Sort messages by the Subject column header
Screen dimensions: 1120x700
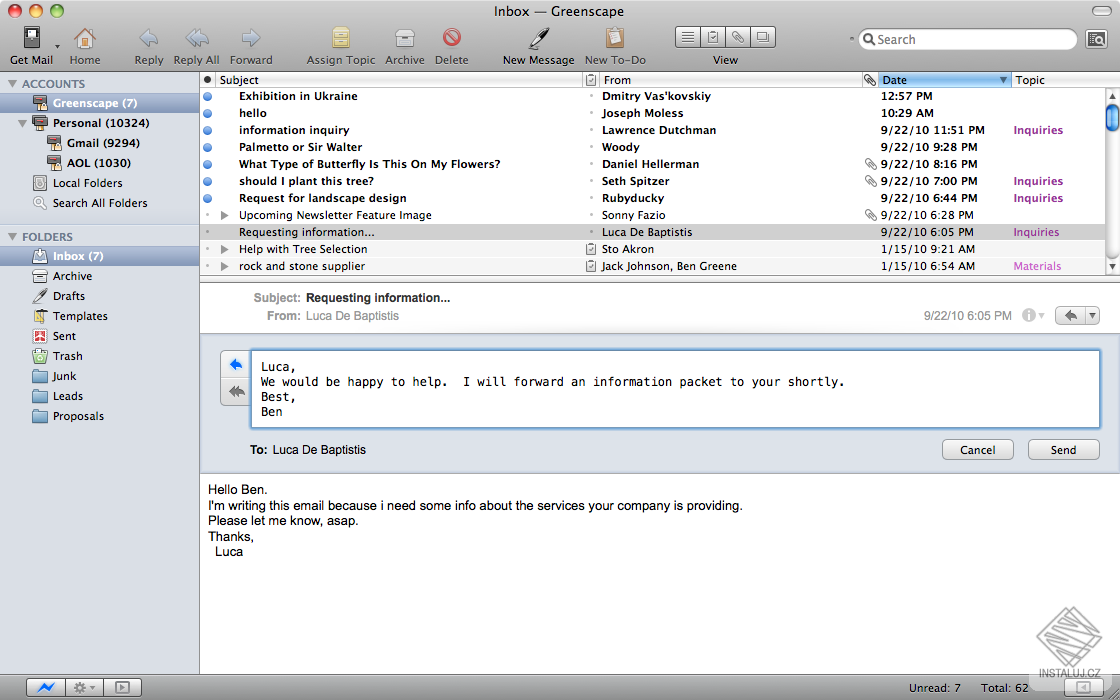click(x=399, y=80)
